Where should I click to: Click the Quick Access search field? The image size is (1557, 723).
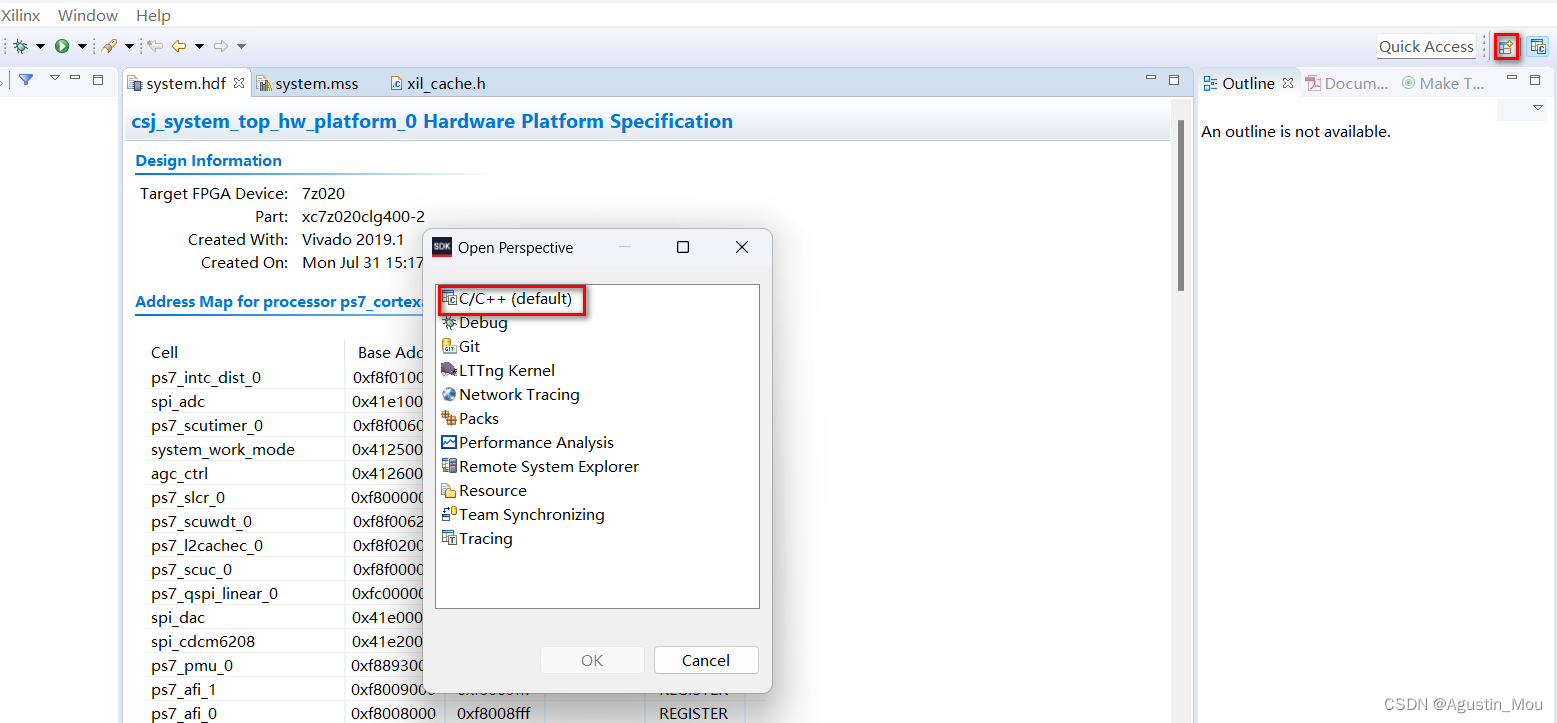1426,46
